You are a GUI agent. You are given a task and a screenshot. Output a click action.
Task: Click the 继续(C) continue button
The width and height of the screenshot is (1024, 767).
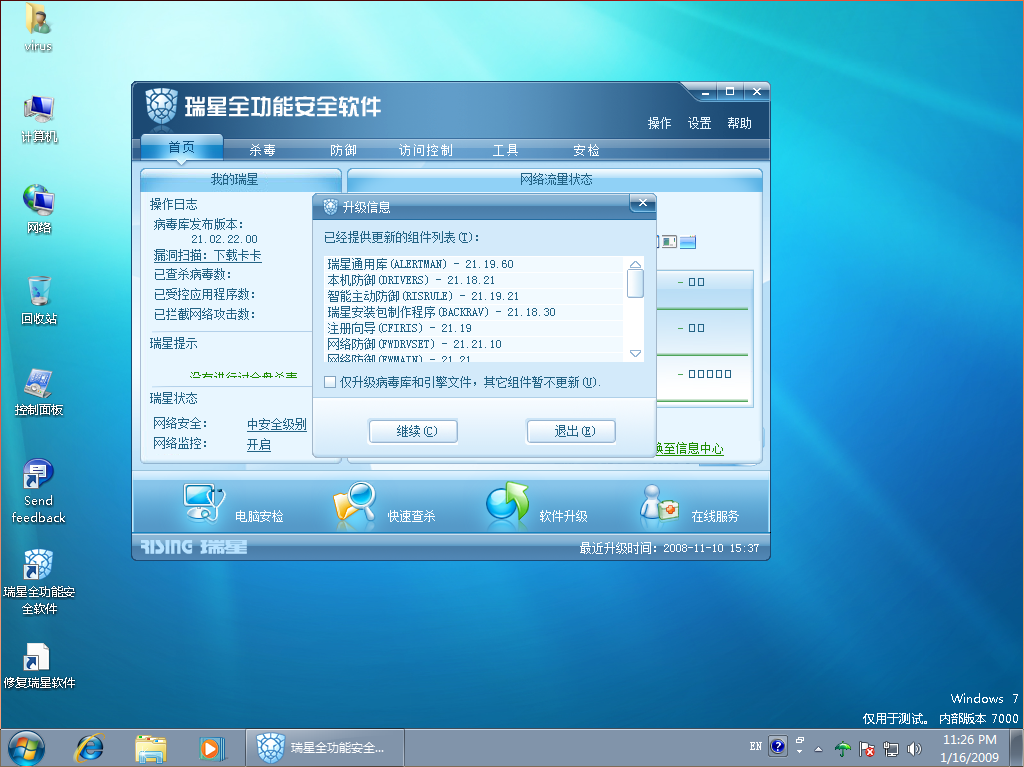point(413,431)
